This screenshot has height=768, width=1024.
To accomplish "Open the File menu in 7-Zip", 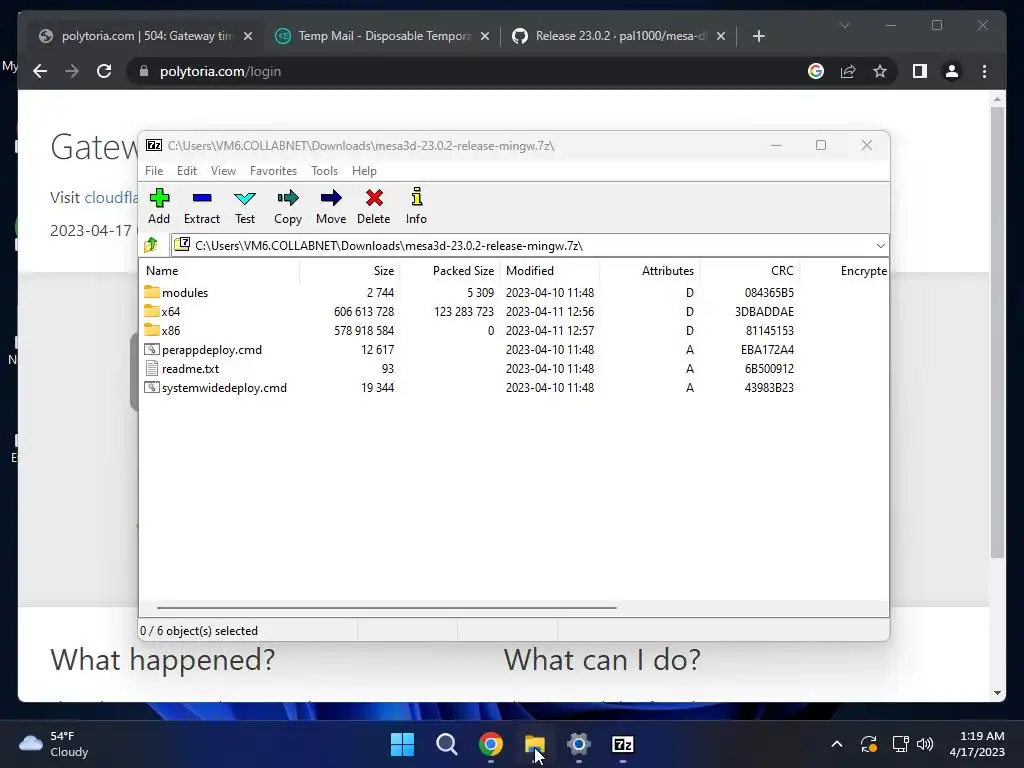I will point(154,170).
